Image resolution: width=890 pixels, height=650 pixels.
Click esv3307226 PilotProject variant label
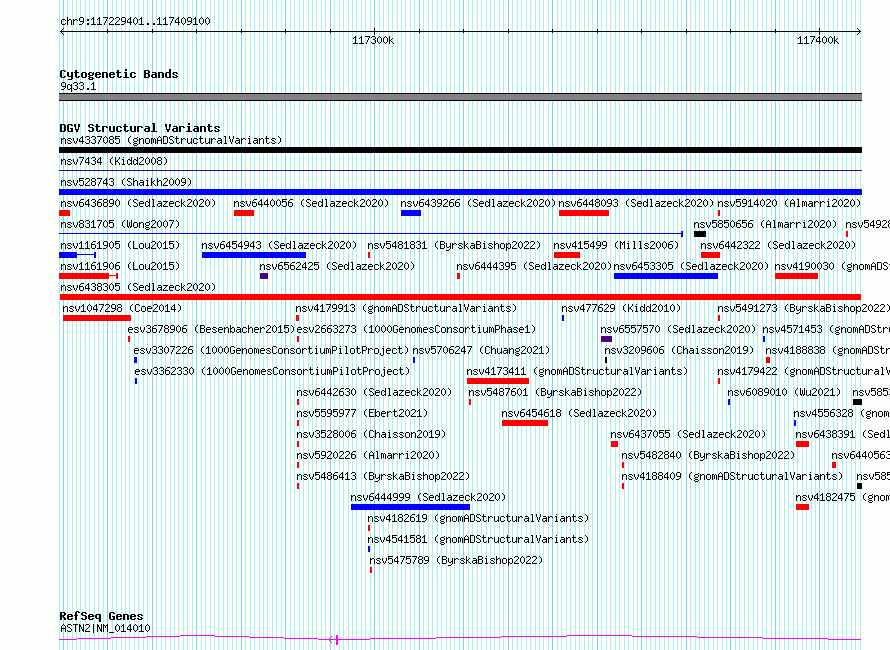[271, 350]
